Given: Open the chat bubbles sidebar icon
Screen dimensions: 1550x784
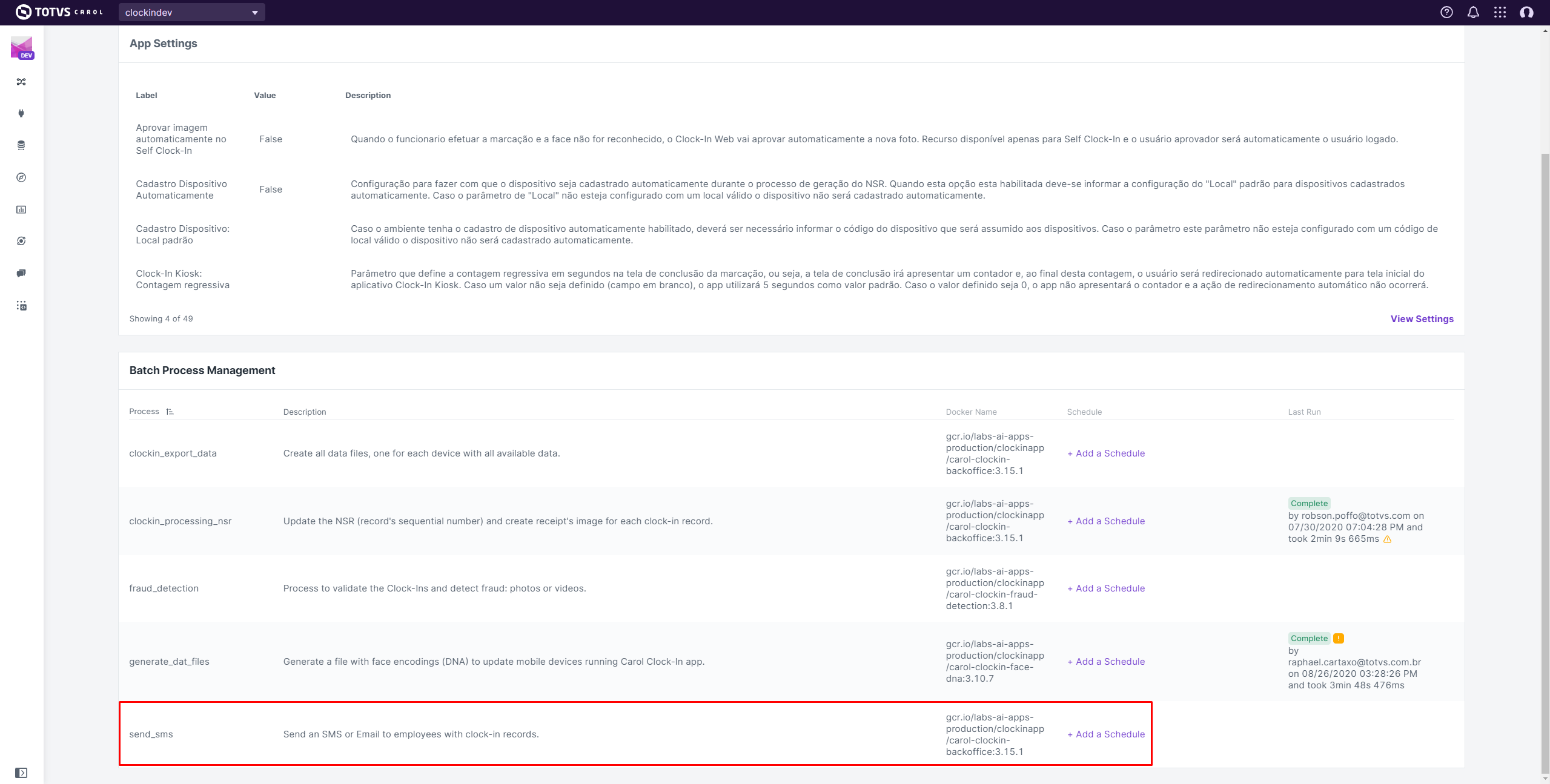Looking at the screenshot, I should (x=21, y=273).
